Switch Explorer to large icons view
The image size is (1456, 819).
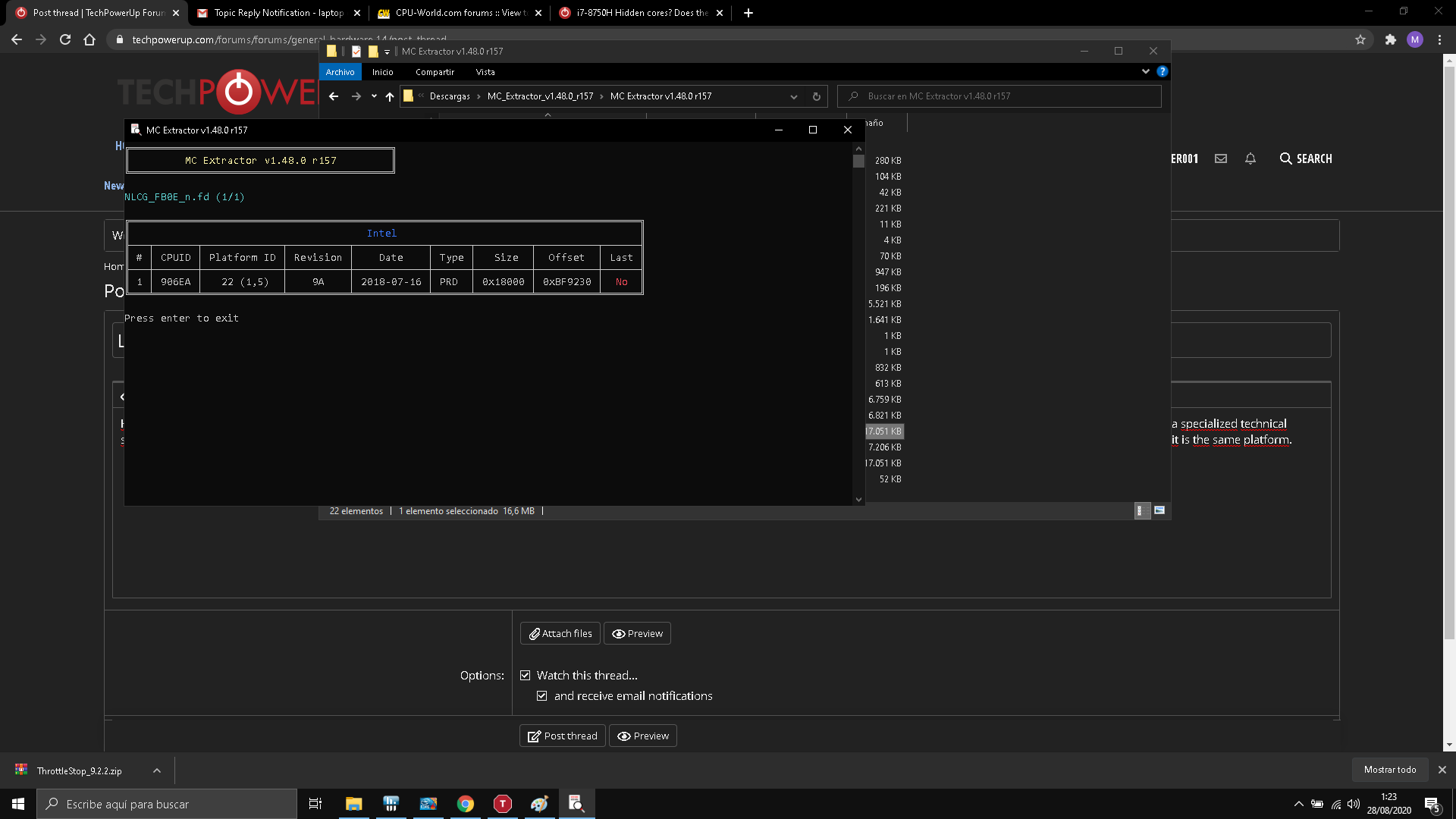[x=1159, y=510]
